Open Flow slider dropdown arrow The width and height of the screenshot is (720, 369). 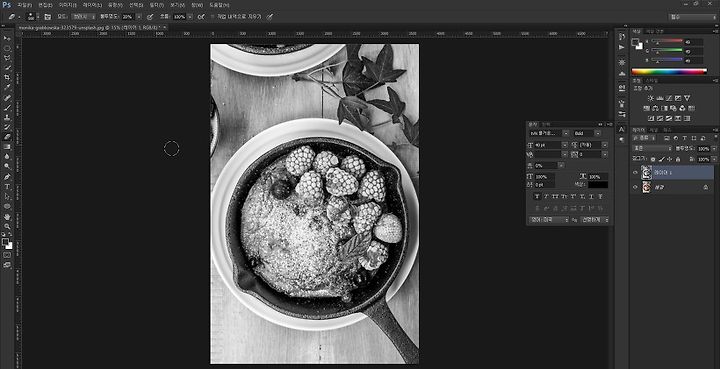pos(190,17)
